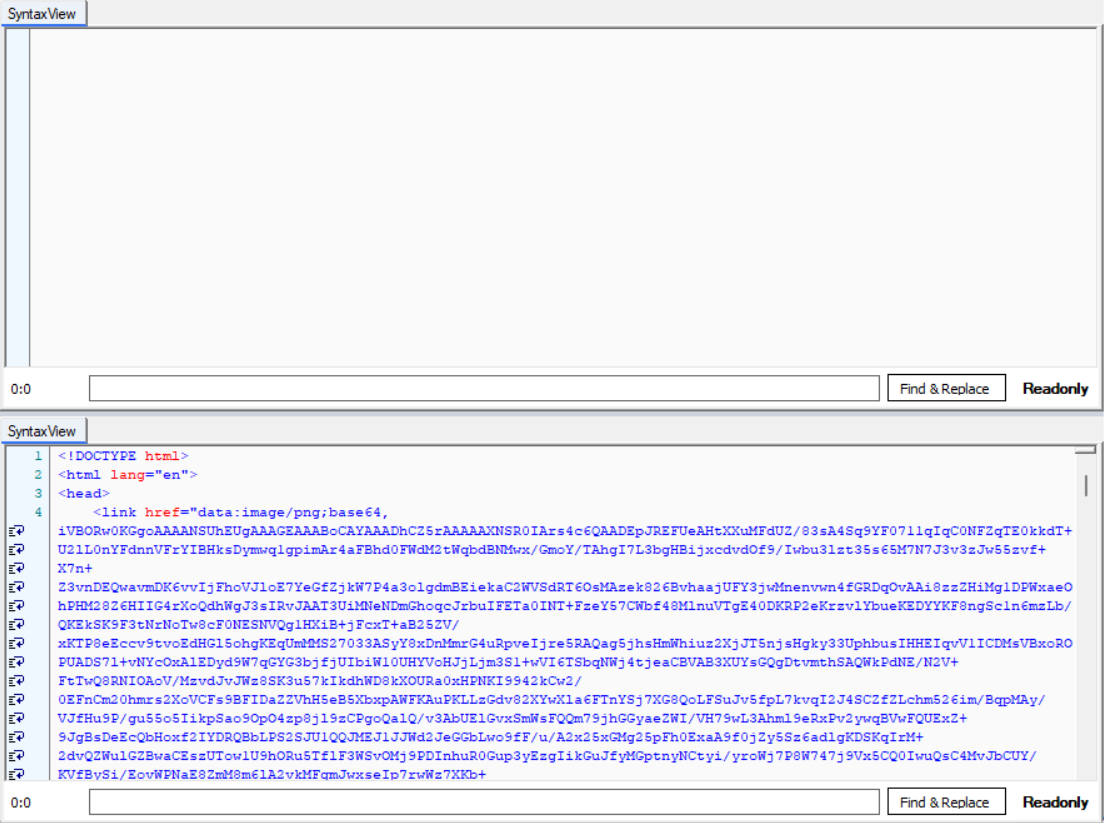Focus the search field in the lower pane
Image resolution: width=1104 pixels, height=823 pixels.
[x=484, y=803]
